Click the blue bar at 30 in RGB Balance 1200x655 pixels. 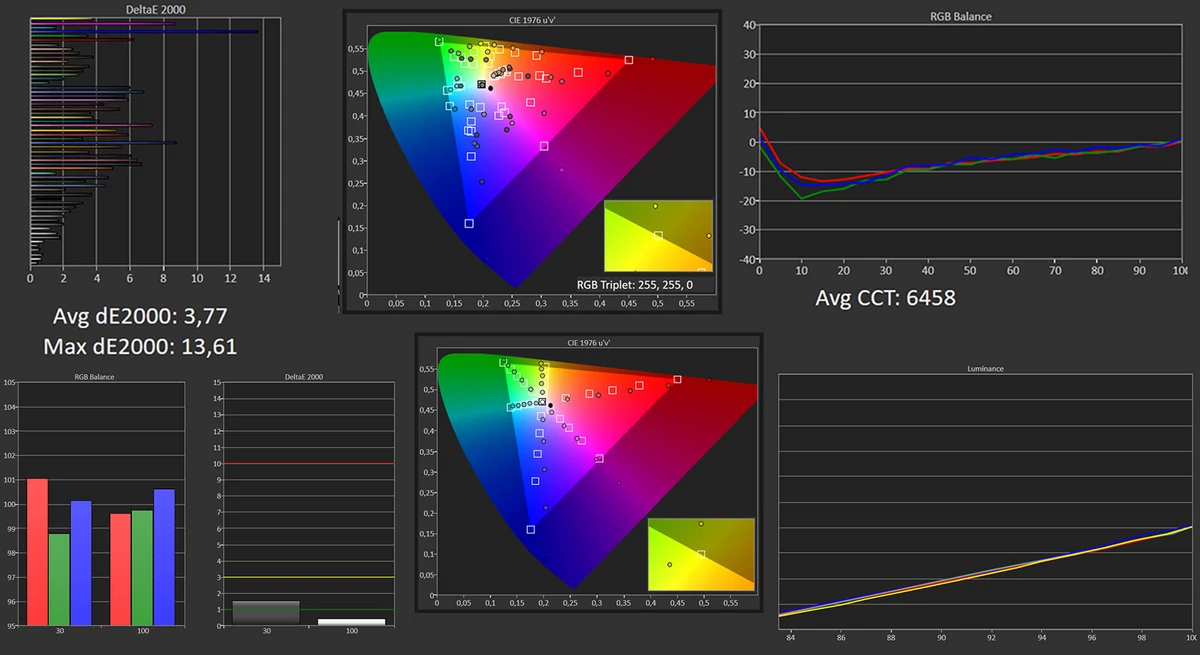pyautogui.click(x=81, y=562)
